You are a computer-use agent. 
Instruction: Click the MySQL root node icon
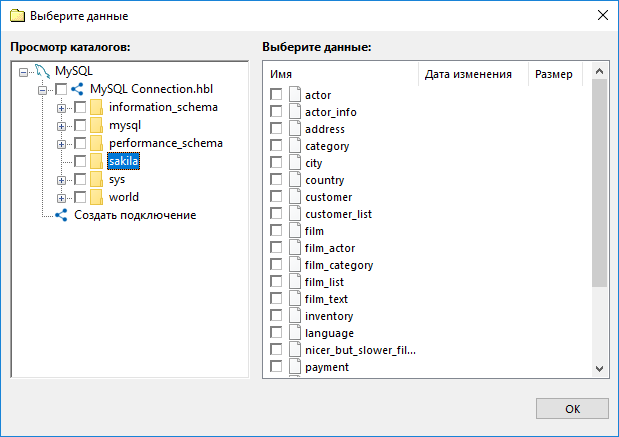tap(41, 72)
